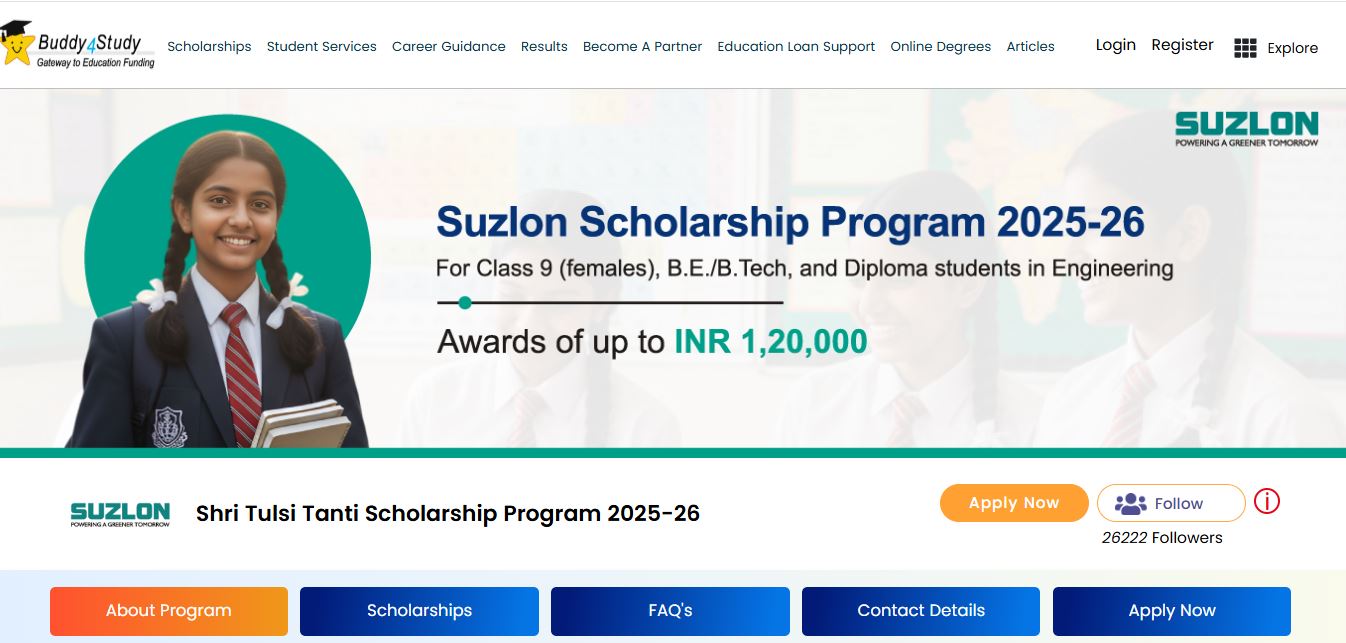Click the red info icon
The image size is (1346, 643).
[1266, 501]
